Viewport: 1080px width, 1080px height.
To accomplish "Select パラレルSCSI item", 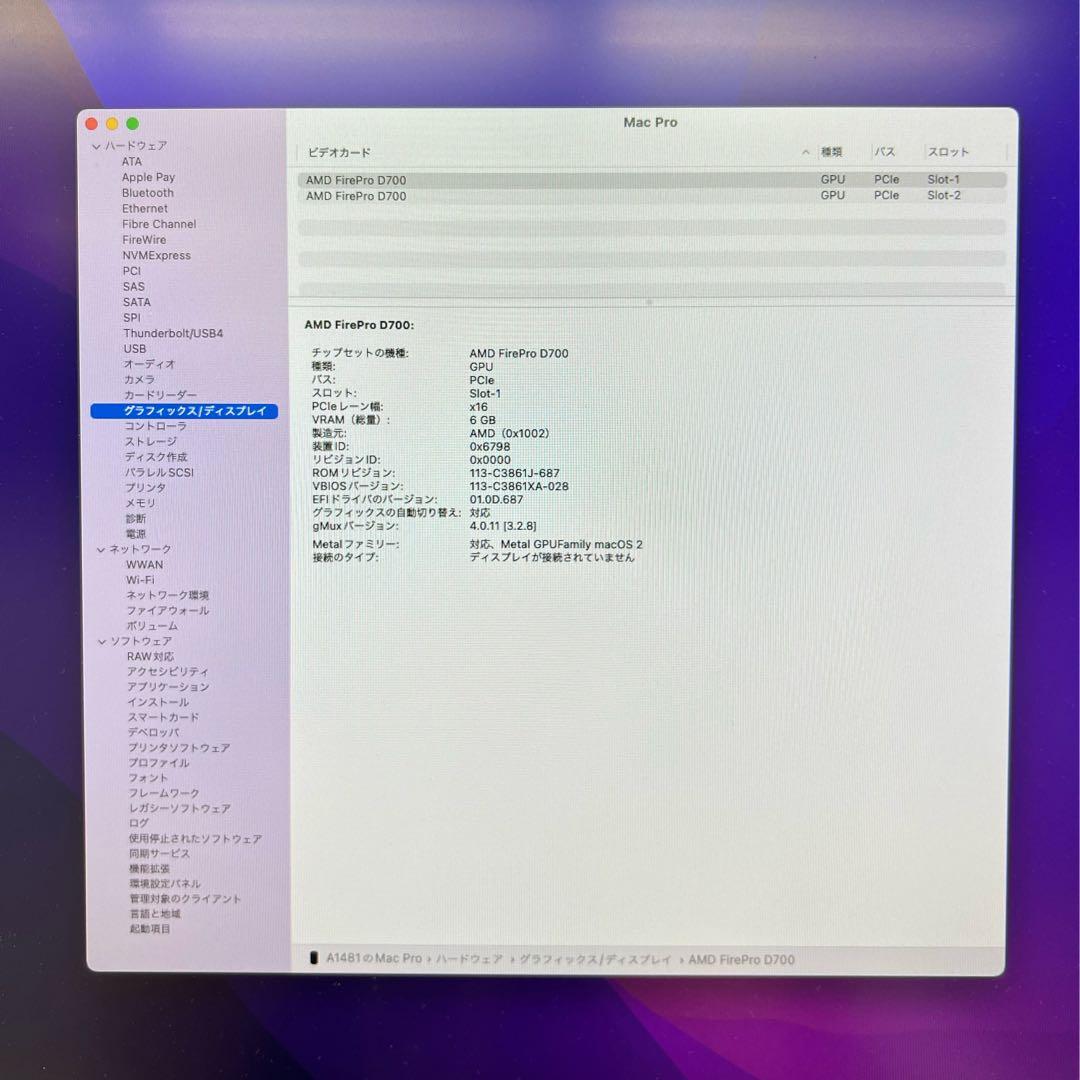I will point(159,472).
